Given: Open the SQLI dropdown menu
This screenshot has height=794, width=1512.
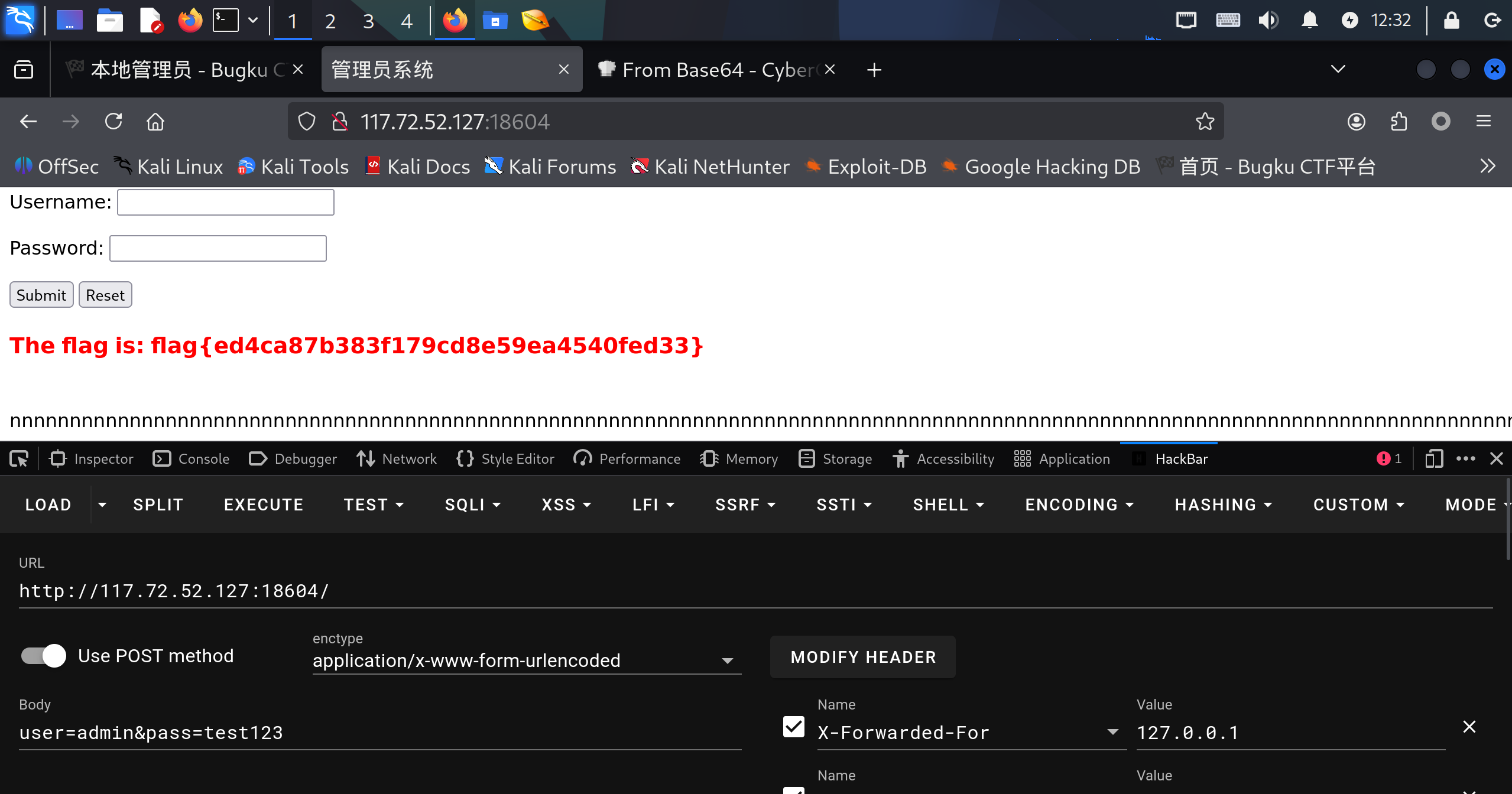Looking at the screenshot, I should pos(473,505).
